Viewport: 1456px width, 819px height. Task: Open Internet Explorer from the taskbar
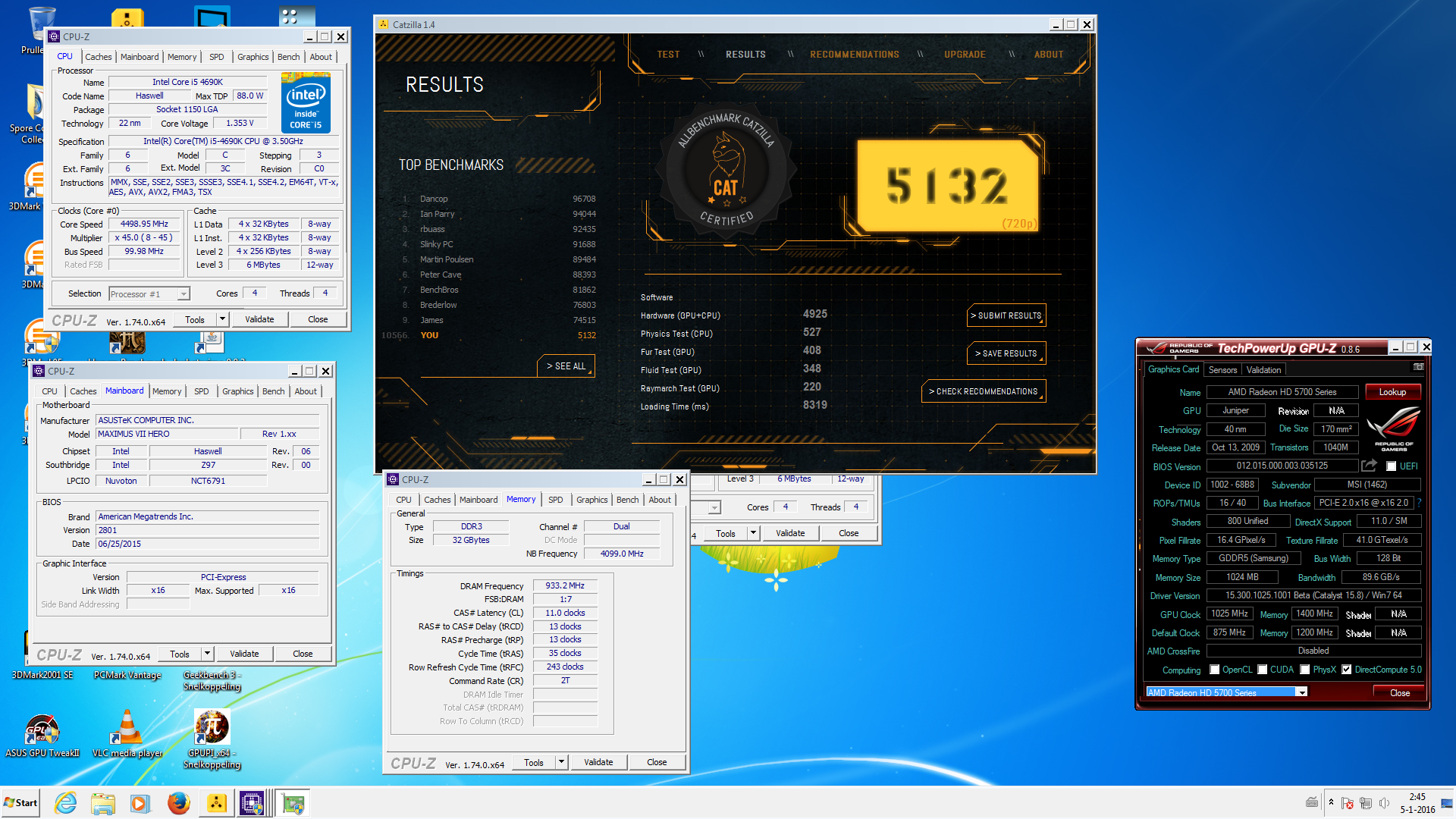[66, 803]
